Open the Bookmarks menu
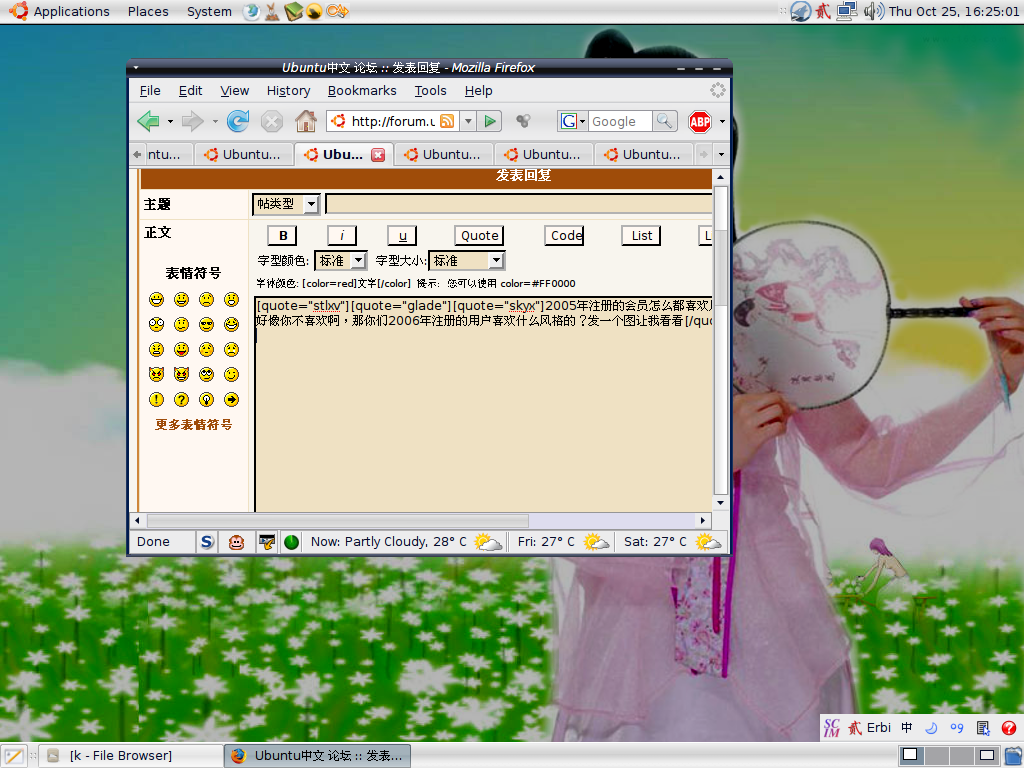 362,91
